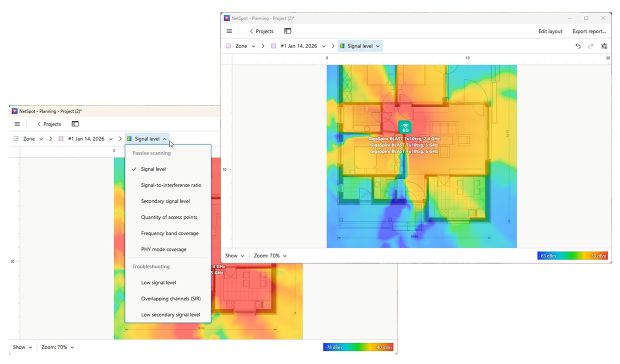
Task: Open Zoom: 70% dropdown in front window
Action: click(270, 256)
